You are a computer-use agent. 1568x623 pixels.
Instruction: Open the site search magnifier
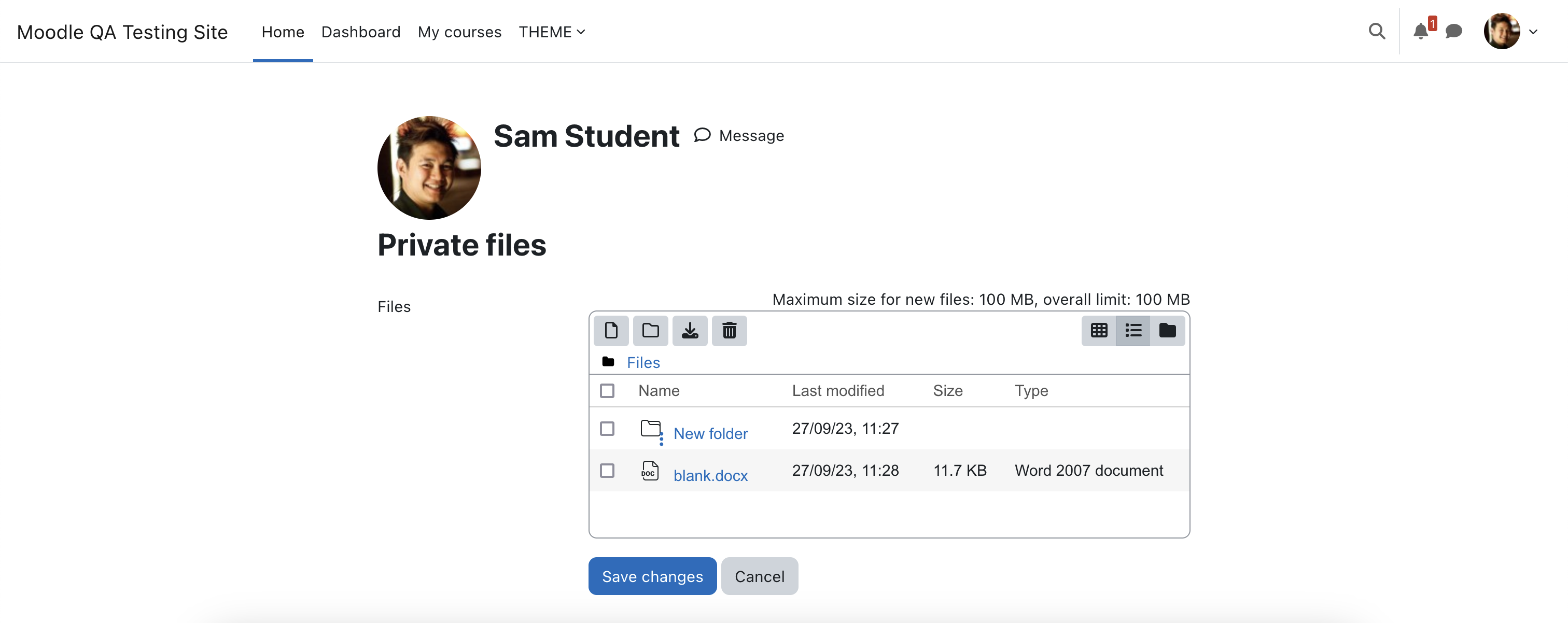coord(1376,31)
